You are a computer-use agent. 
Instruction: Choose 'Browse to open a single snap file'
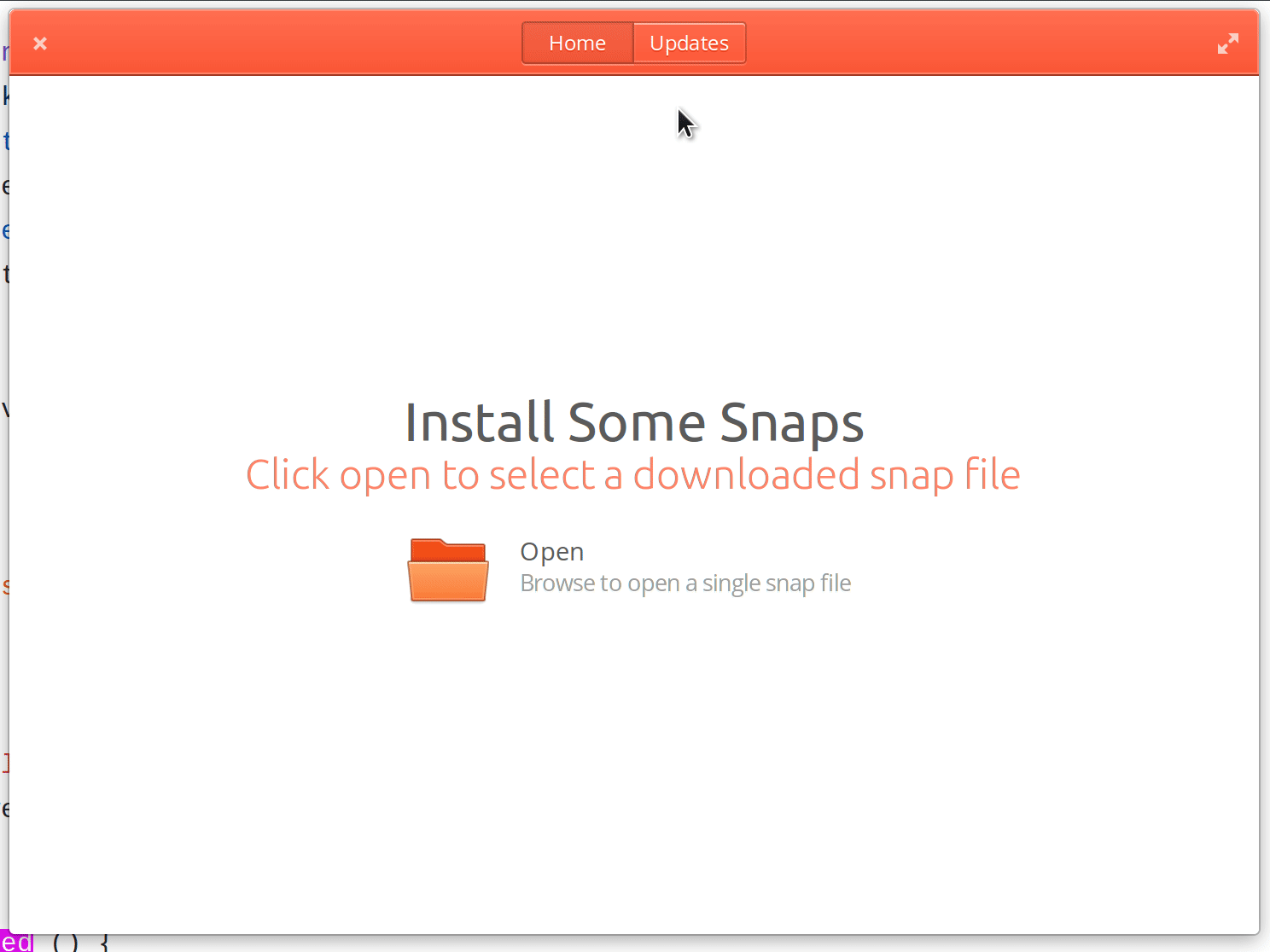point(685,583)
